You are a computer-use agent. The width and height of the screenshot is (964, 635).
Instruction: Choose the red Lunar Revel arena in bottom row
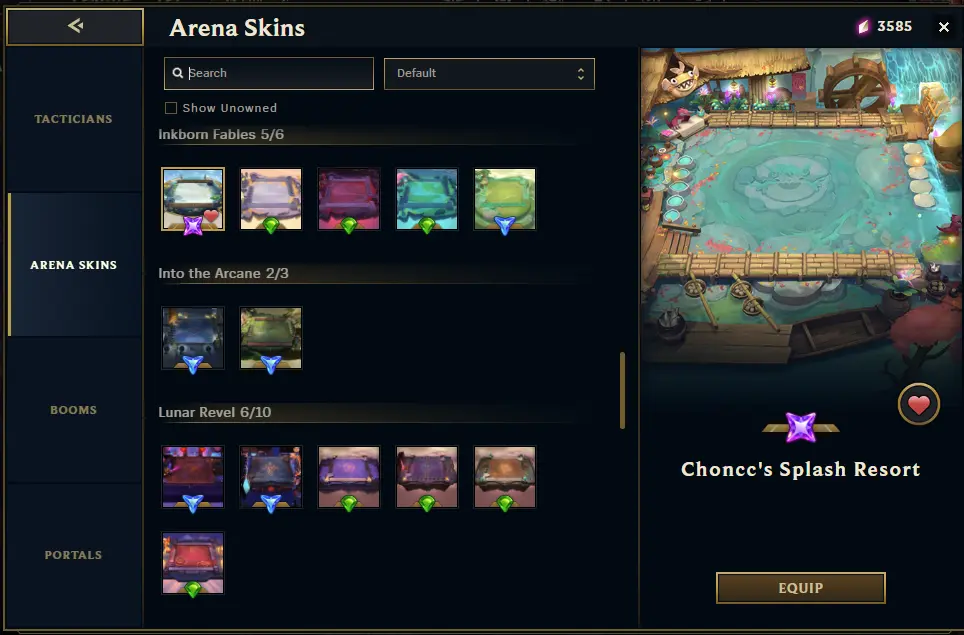click(x=193, y=563)
